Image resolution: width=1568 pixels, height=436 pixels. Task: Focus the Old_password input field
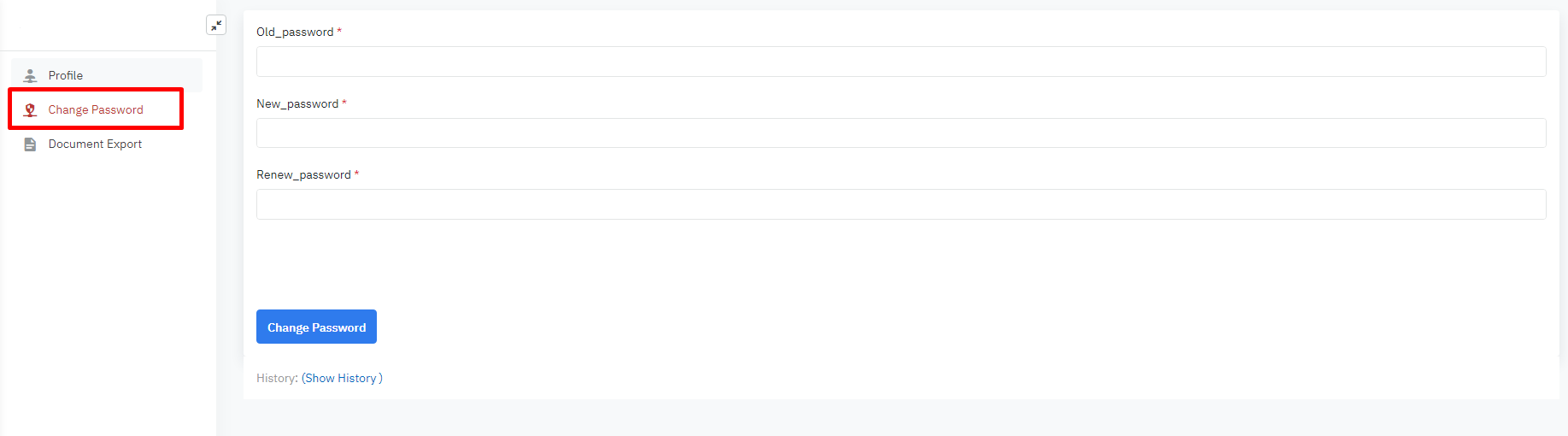tap(901, 62)
